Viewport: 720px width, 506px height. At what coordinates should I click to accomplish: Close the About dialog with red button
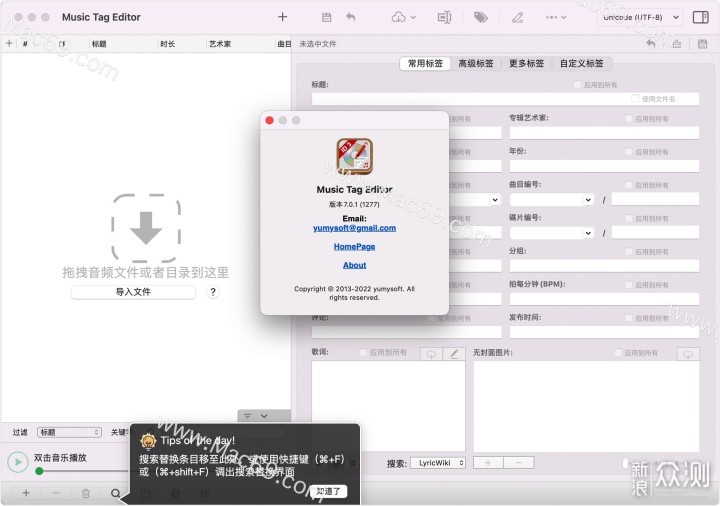270,120
